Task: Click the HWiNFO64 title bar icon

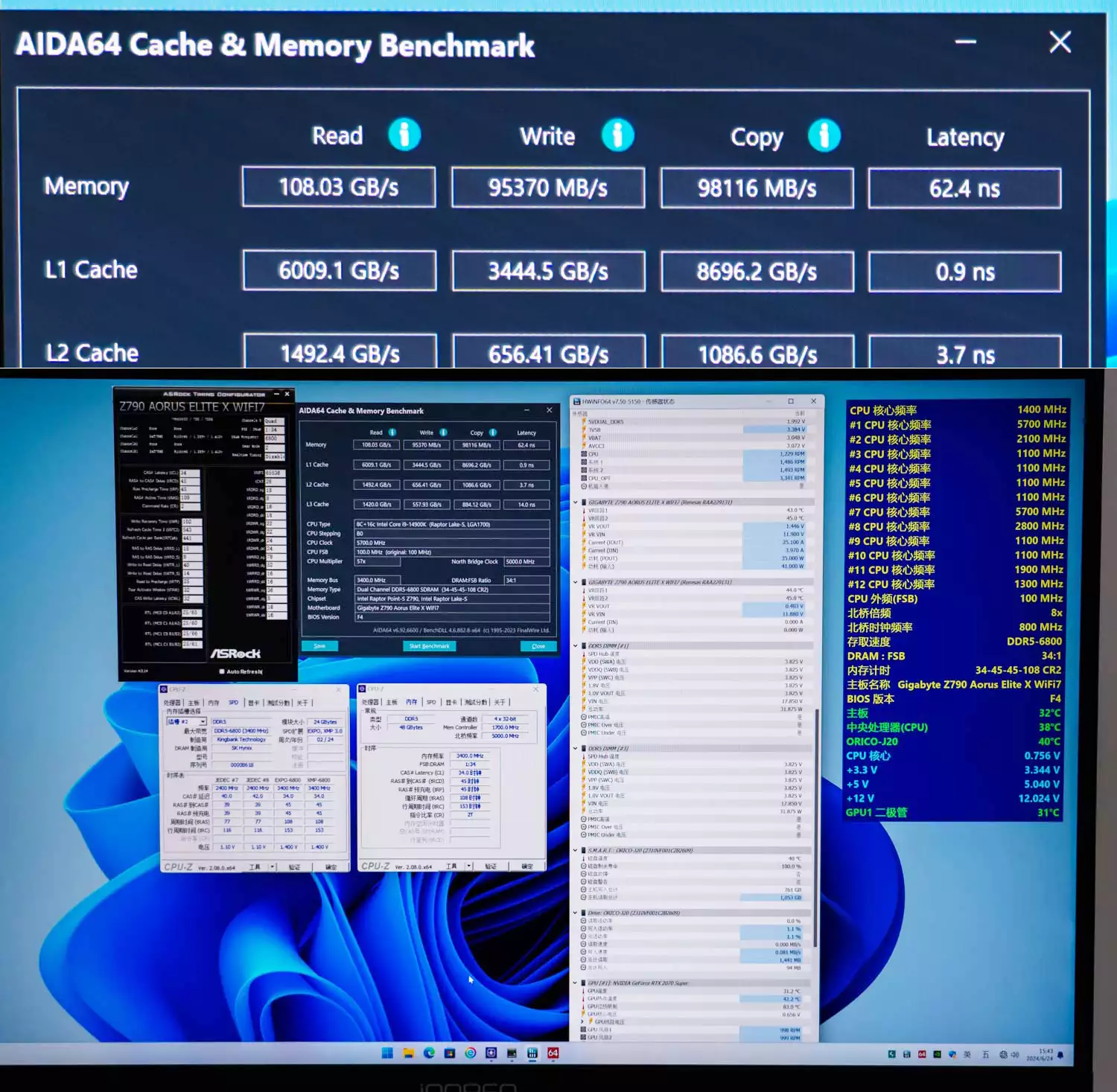Action: click(576, 401)
